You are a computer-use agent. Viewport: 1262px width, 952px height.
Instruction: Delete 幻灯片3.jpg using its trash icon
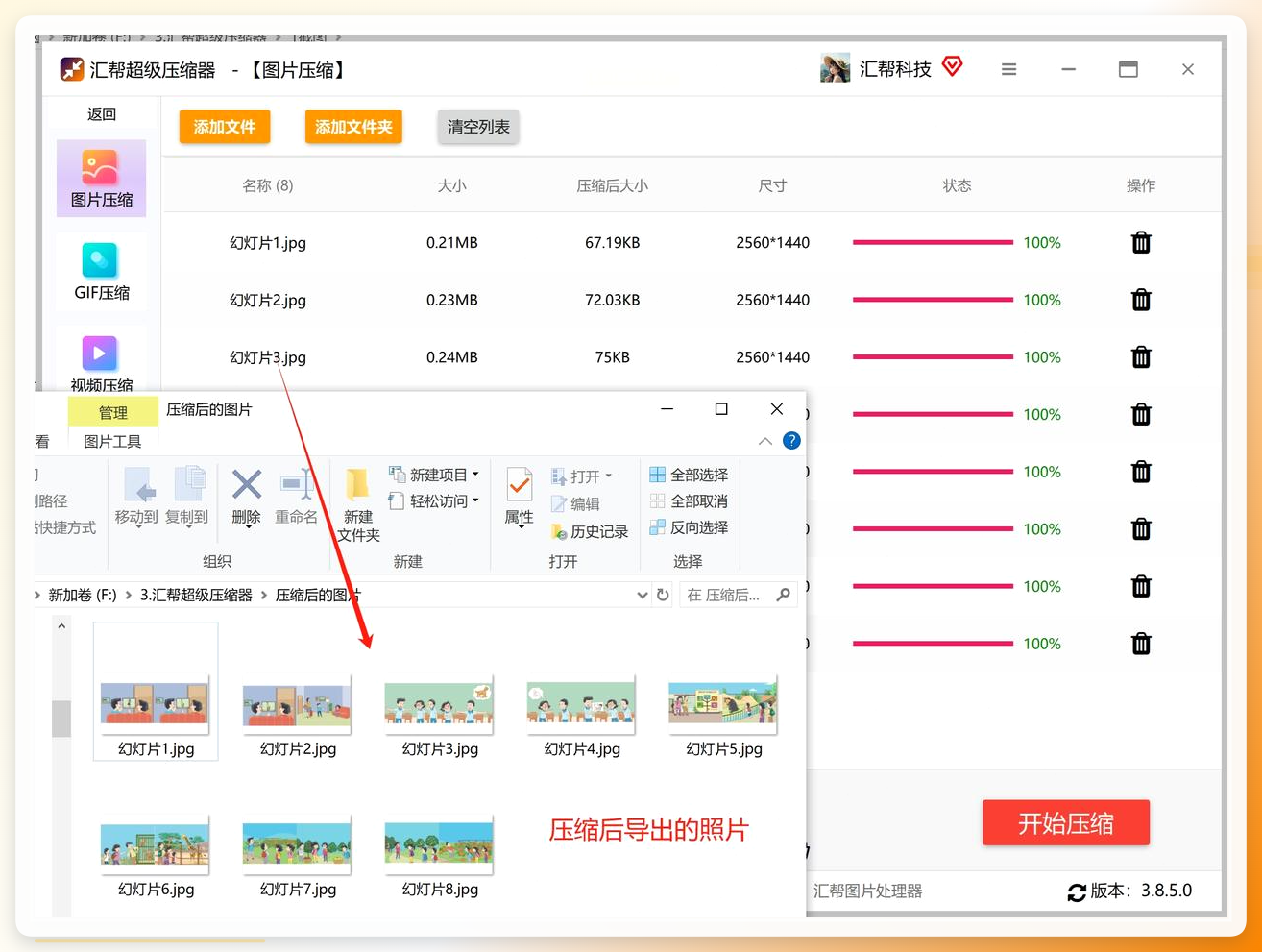(x=1141, y=357)
